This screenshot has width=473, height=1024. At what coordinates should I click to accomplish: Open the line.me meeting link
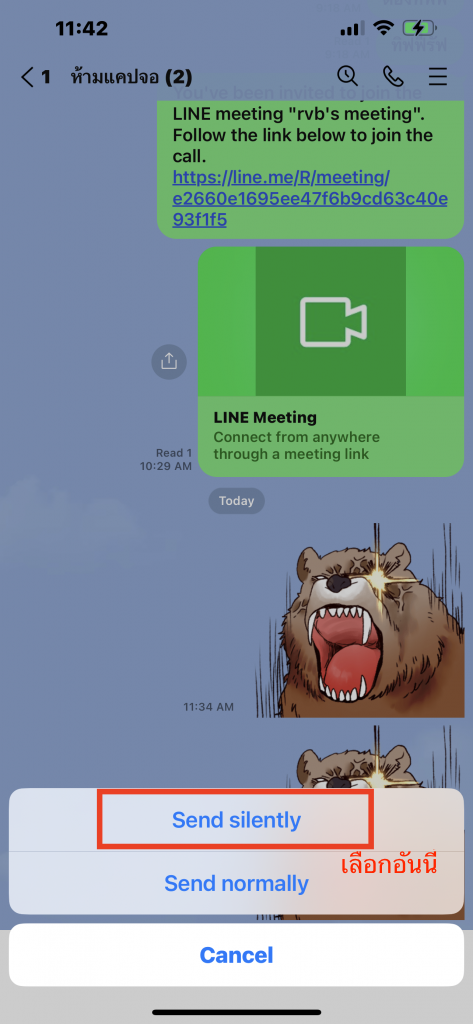310,199
